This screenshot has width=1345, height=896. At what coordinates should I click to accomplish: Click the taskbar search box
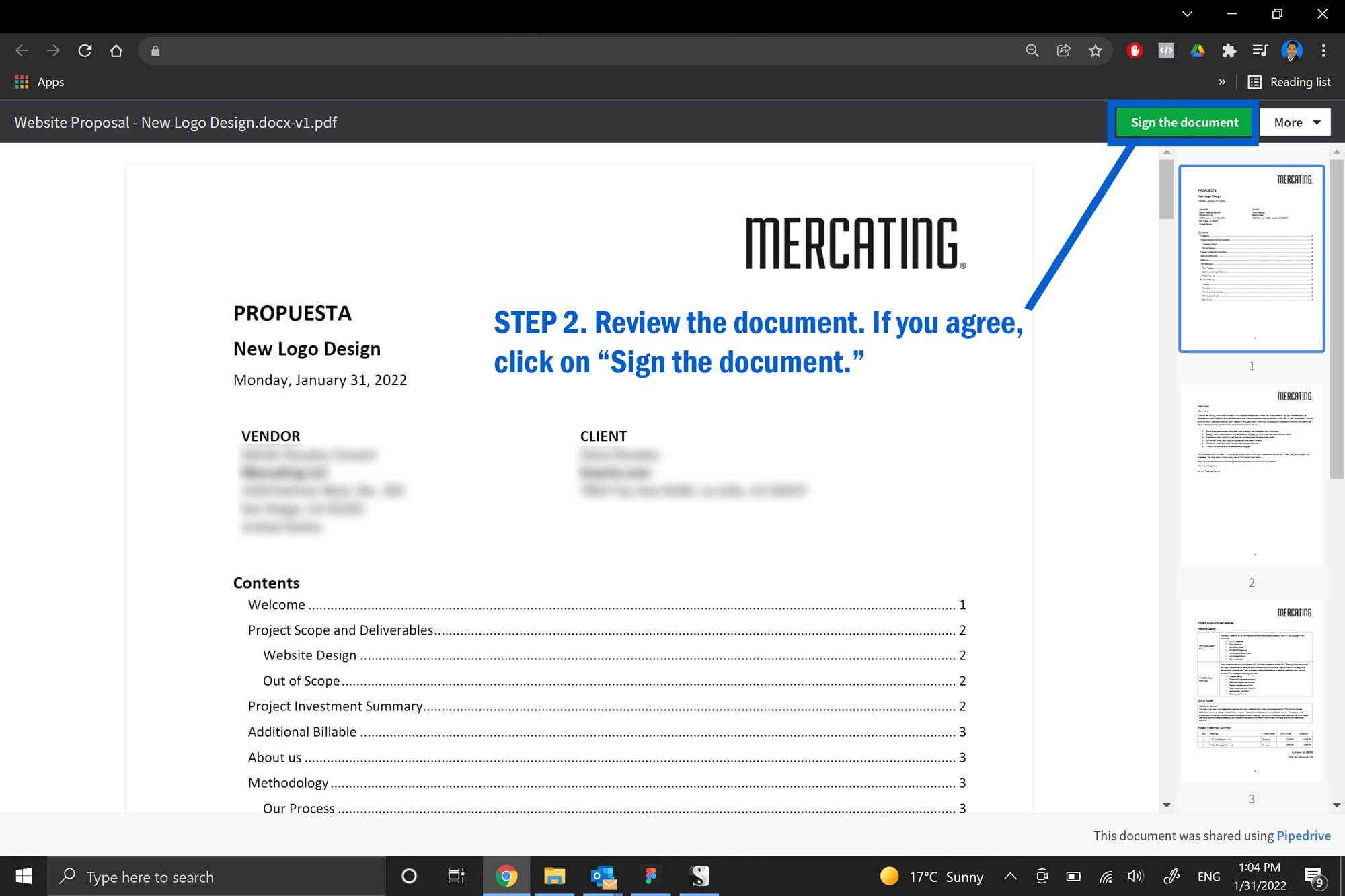click(x=217, y=877)
